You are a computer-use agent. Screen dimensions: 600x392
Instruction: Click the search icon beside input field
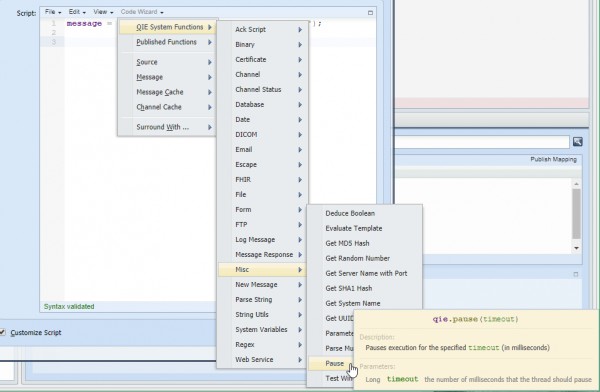[x=577, y=142]
